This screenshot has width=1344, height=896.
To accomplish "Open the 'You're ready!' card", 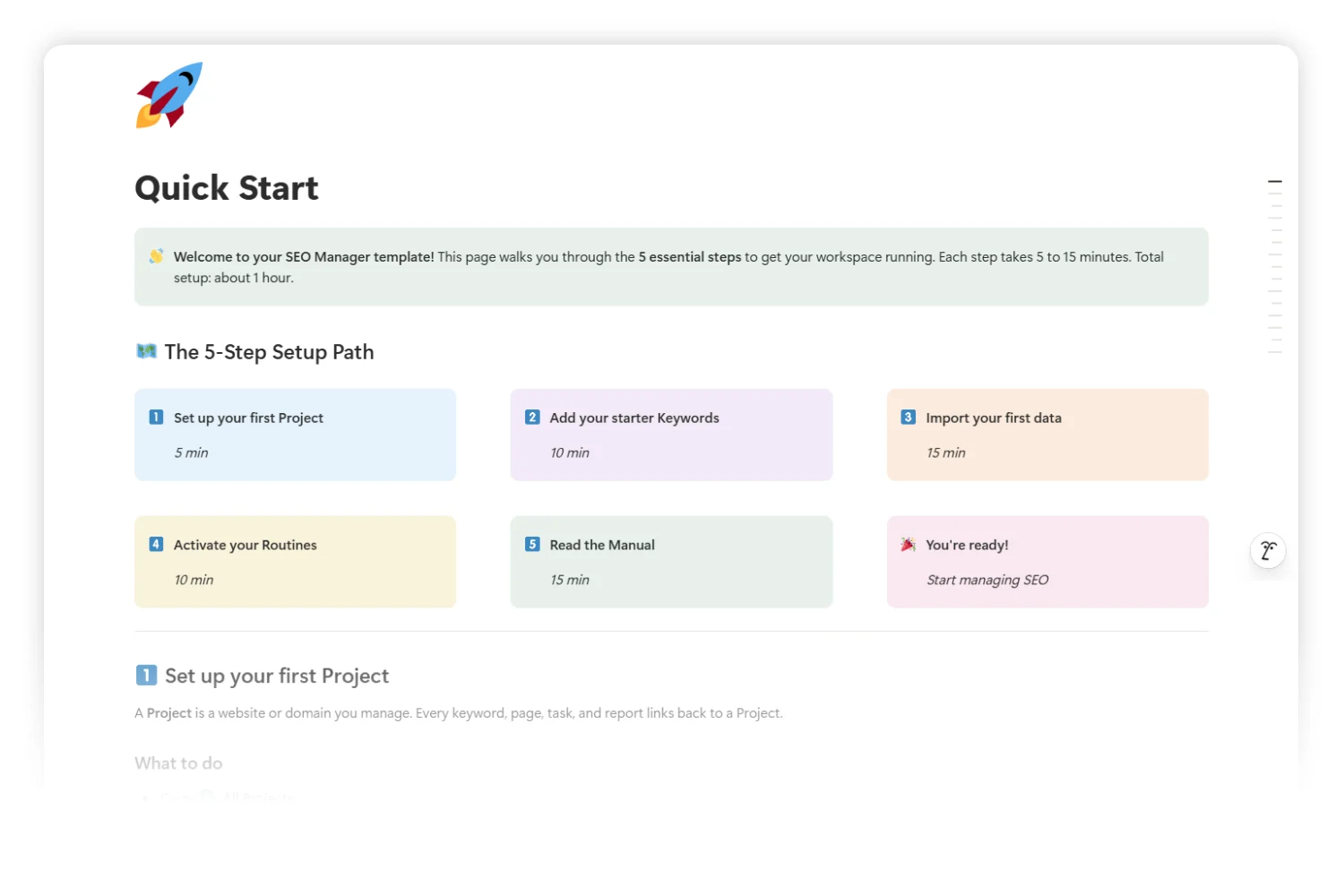I will click(x=1047, y=562).
